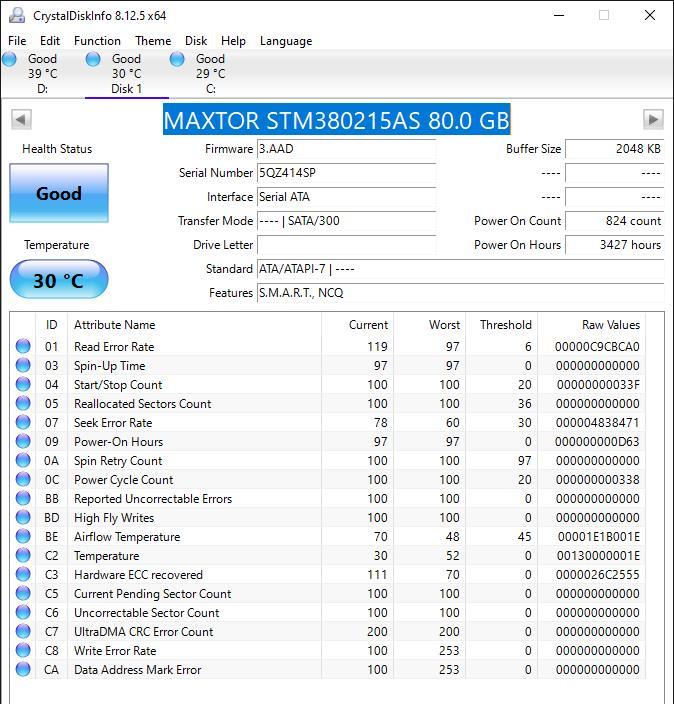Select the D: drive tab at 39 °C

pyautogui.click(x=42, y=73)
